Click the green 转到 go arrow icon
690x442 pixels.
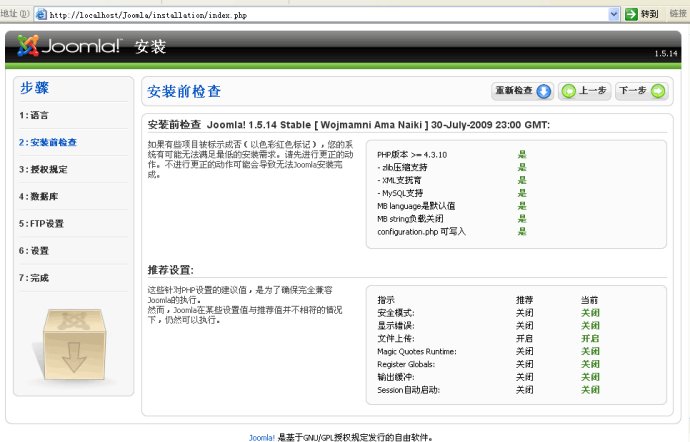[x=631, y=14]
